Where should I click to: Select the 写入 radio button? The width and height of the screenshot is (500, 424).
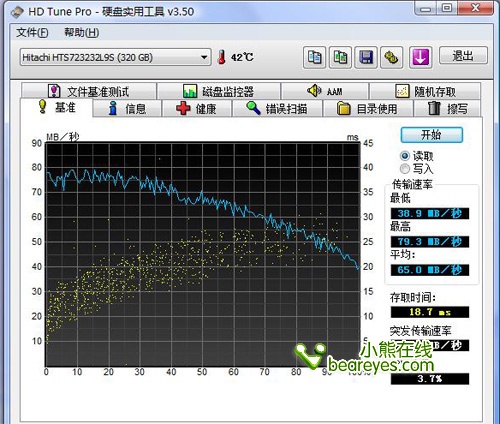click(405, 169)
